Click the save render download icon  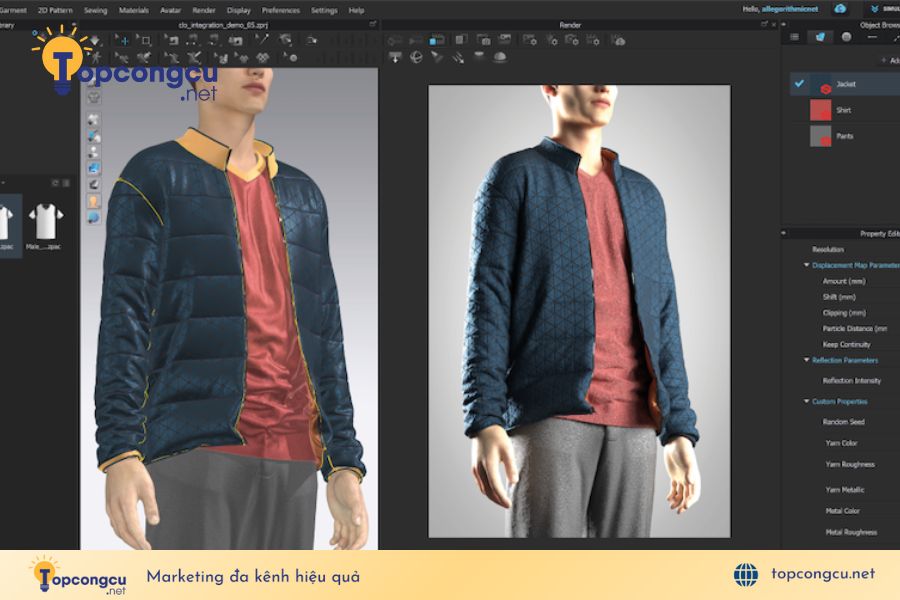click(395, 57)
